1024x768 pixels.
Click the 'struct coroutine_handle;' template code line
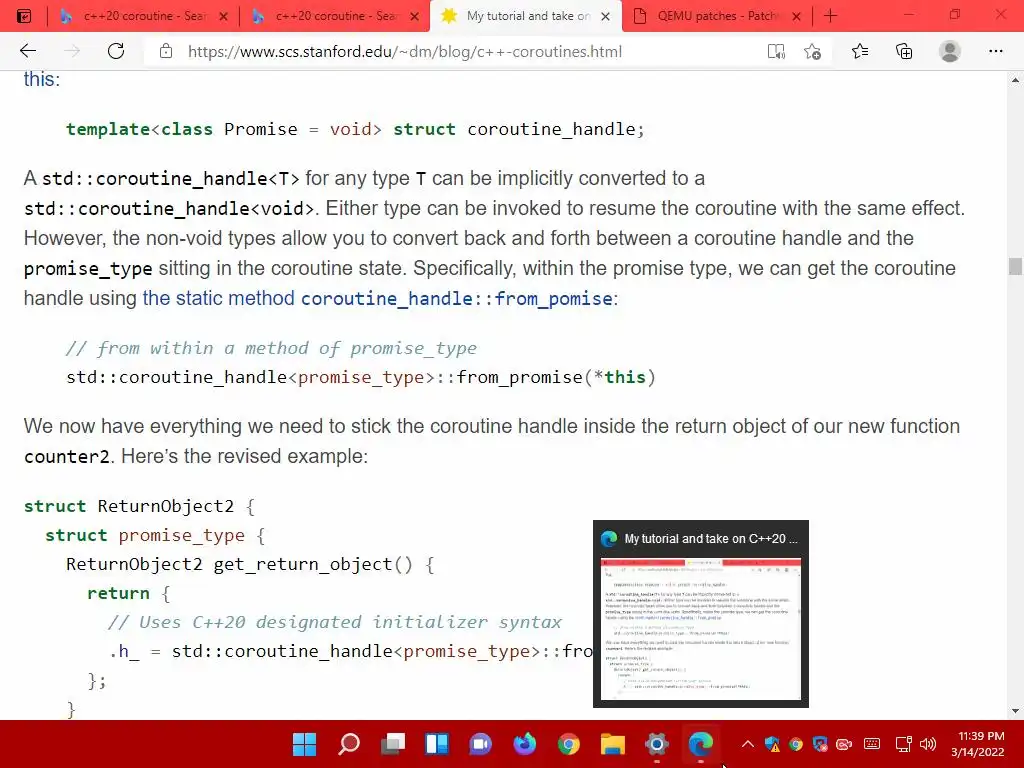tap(355, 129)
